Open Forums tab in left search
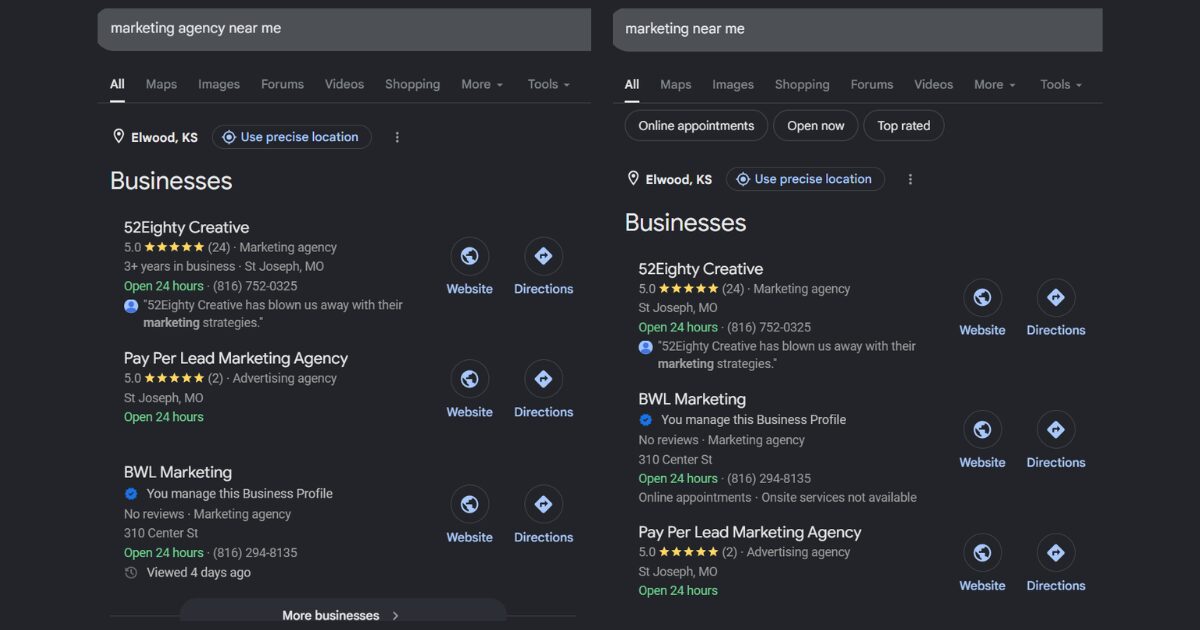Screen dimensions: 1200x630 pos(282,84)
